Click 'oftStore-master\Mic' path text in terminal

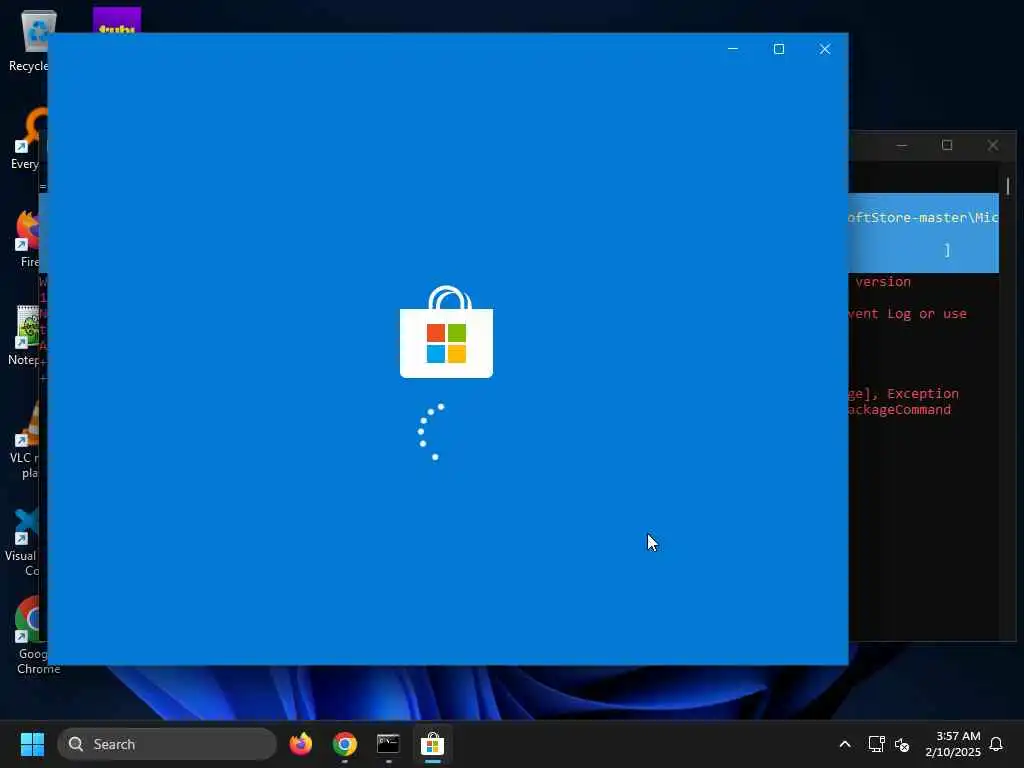923,217
